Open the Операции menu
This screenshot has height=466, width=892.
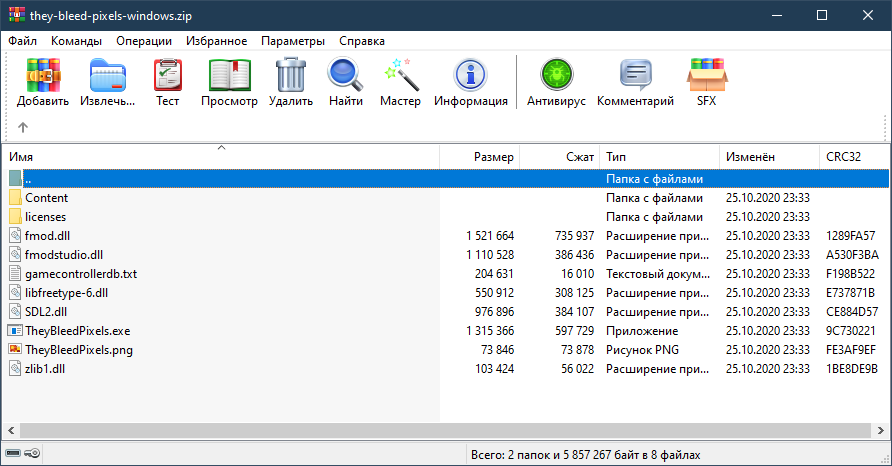click(144, 41)
